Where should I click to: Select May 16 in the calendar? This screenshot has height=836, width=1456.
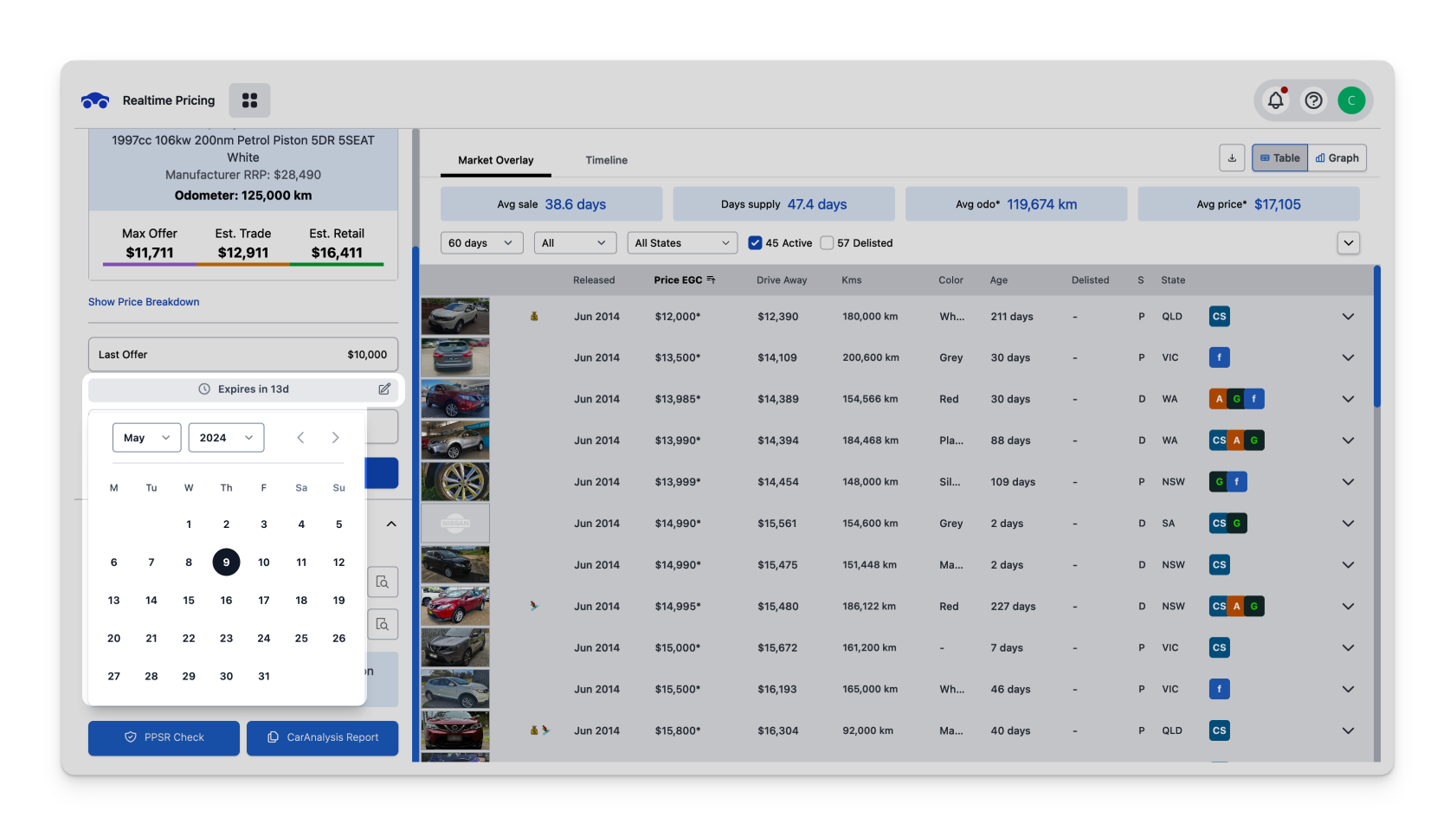tap(226, 601)
